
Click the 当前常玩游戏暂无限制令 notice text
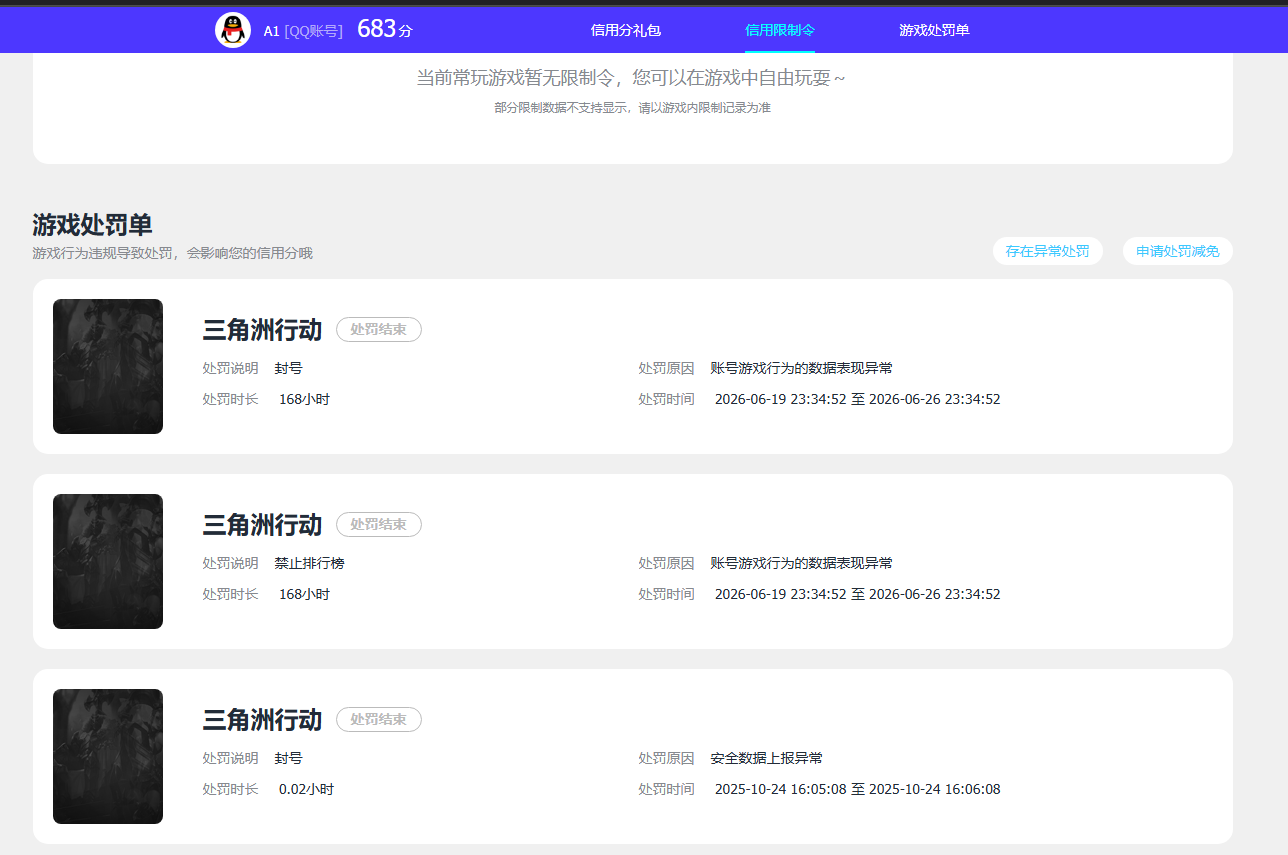(x=631, y=78)
